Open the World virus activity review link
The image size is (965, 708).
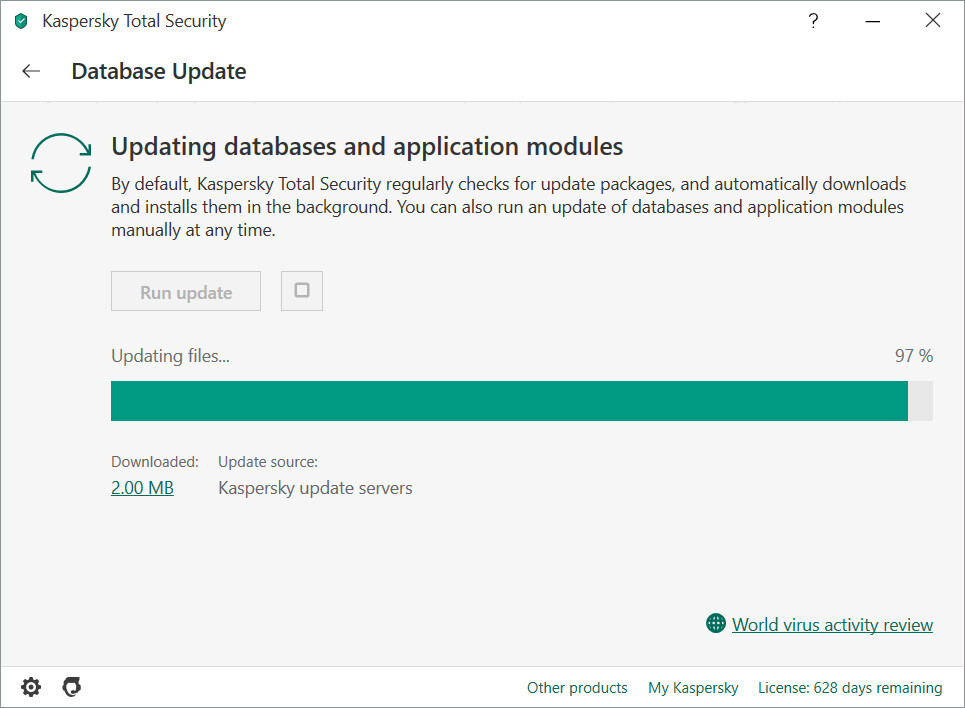832,625
